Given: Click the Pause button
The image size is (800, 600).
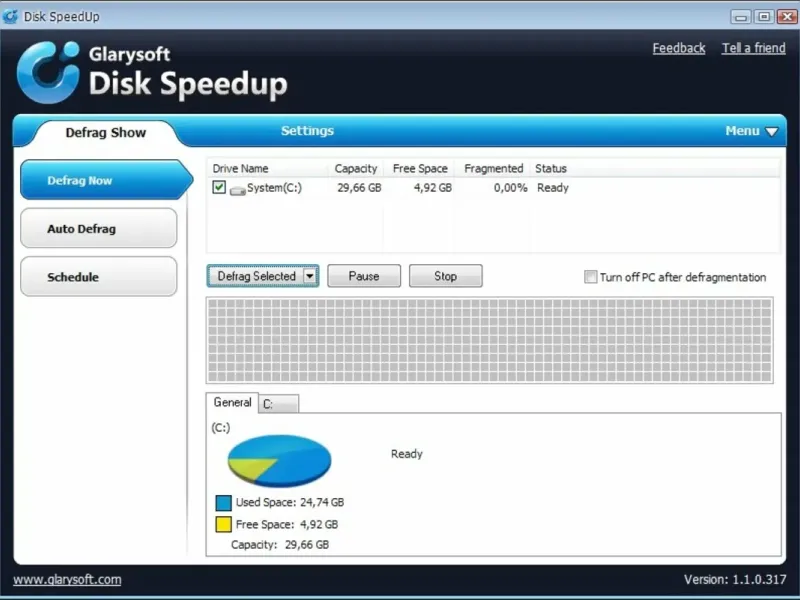Looking at the screenshot, I should tap(364, 276).
